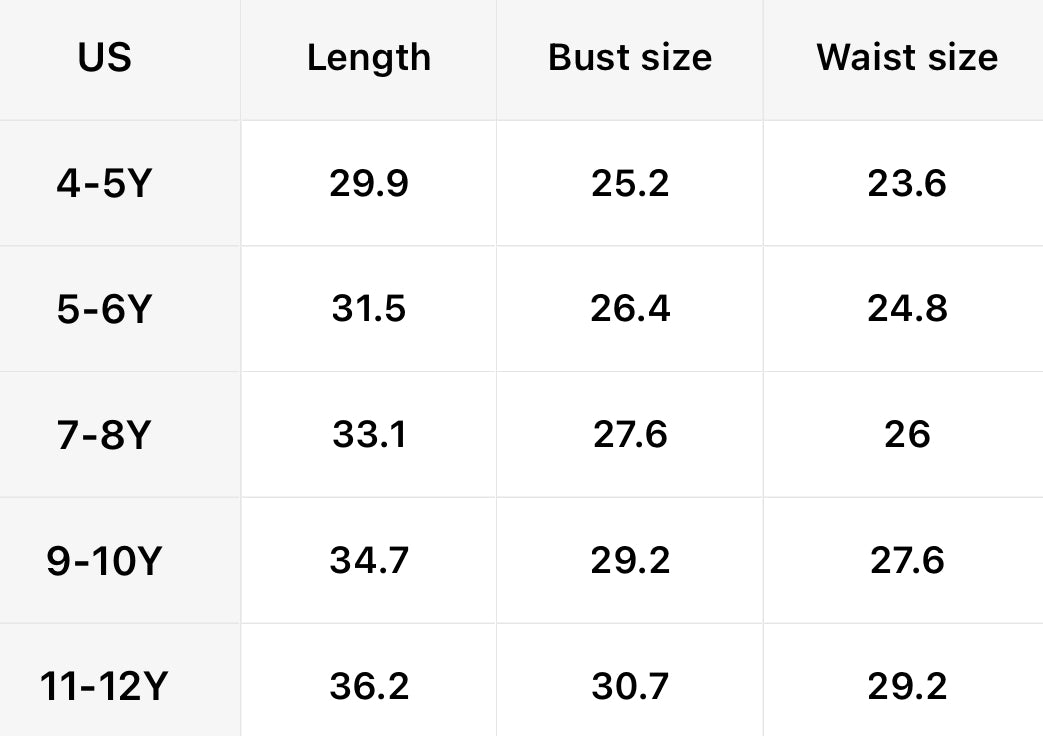Select the 26.4 bust size cell
Screen dimensions: 1043x736
coord(630,309)
